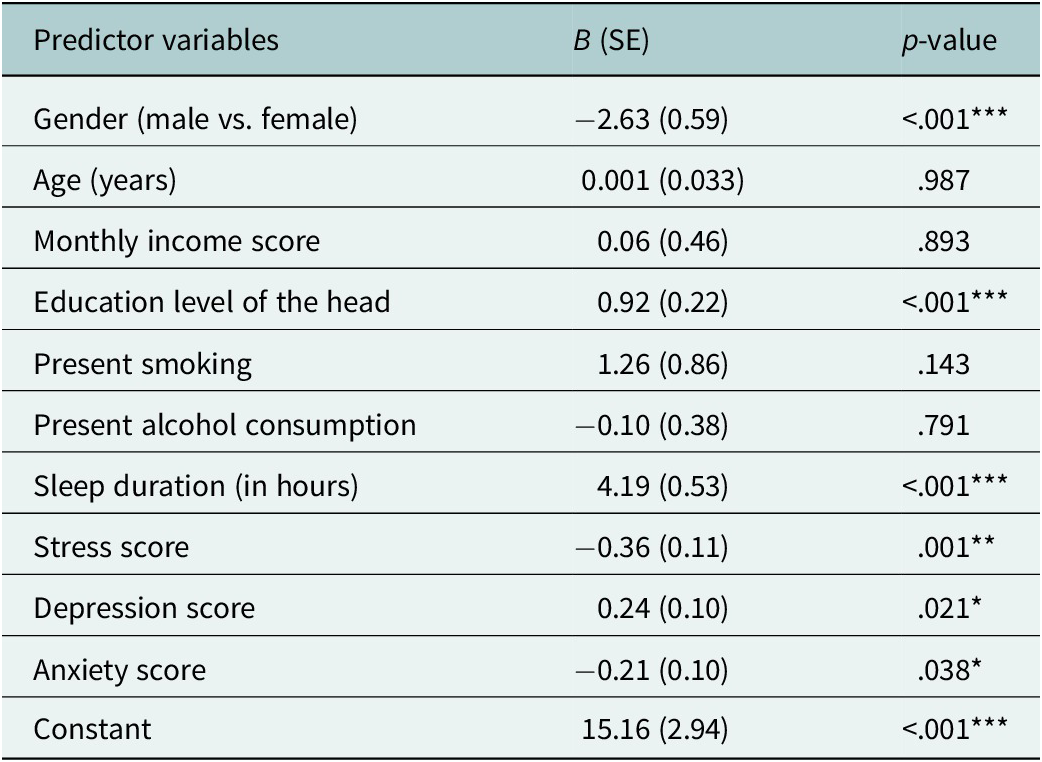
Task: Click the "Stress score" predictor cell
Action: [x=111, y=547]
